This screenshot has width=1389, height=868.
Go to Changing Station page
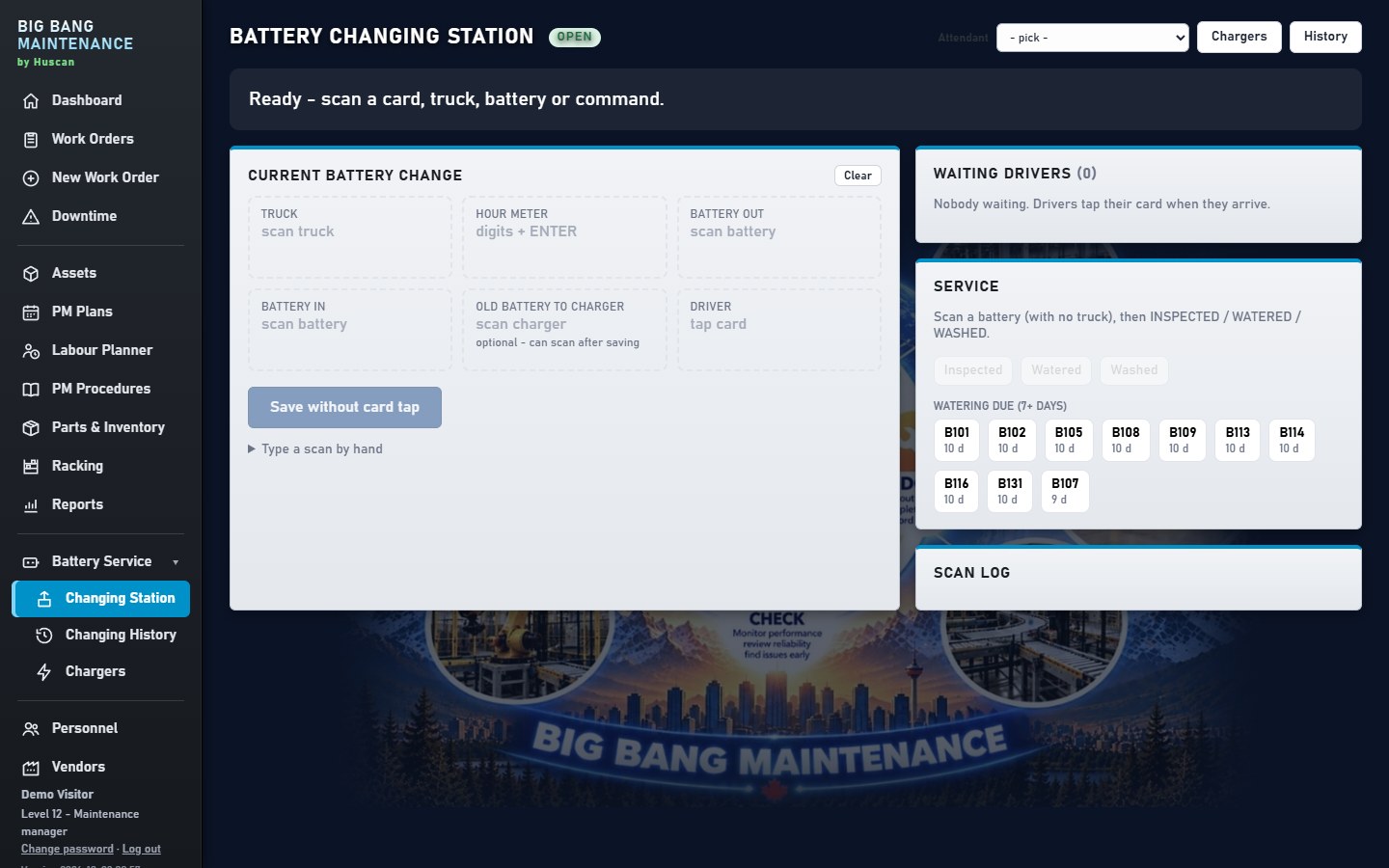[101, 599]
